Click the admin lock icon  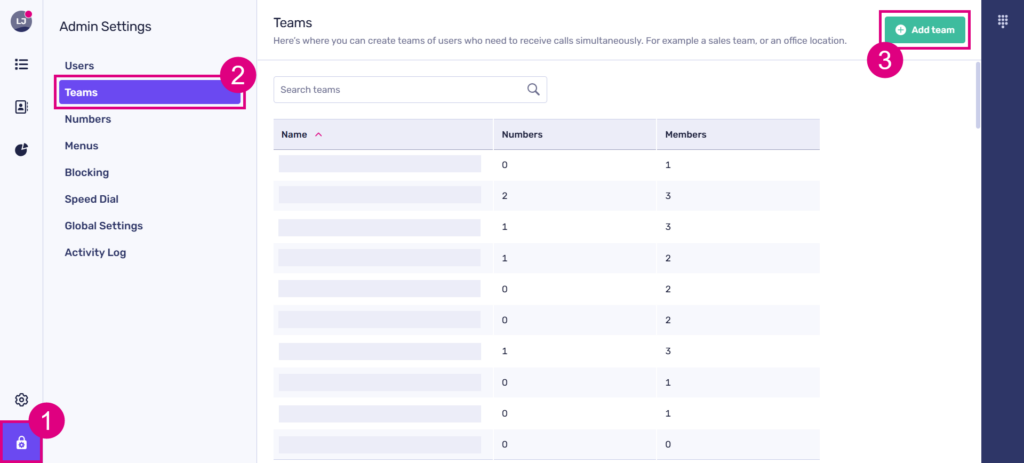21,442
